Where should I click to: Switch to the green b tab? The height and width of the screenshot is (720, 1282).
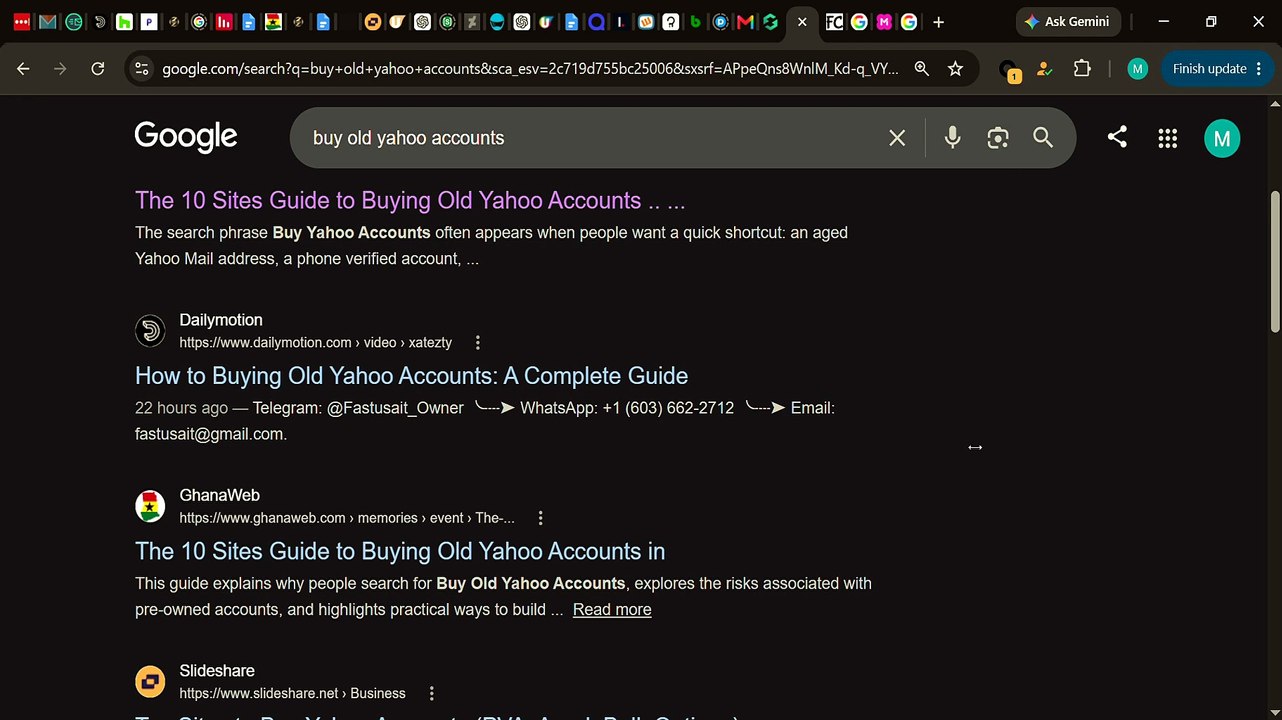(696, 22)
